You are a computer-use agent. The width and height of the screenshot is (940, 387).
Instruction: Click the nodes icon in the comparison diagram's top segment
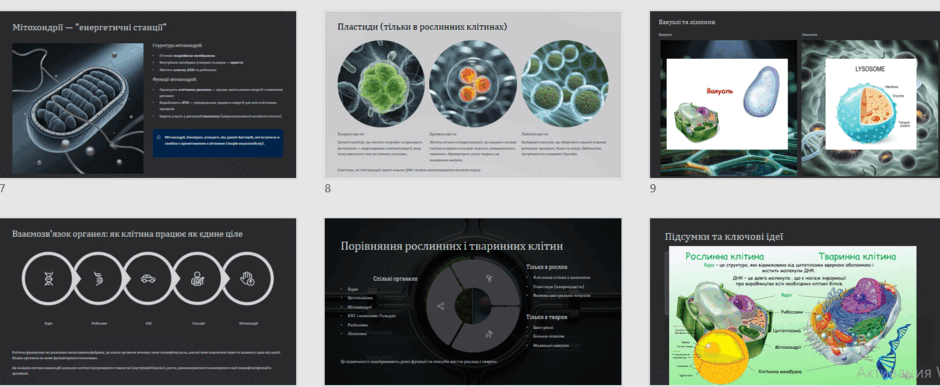tap(490, 277)
